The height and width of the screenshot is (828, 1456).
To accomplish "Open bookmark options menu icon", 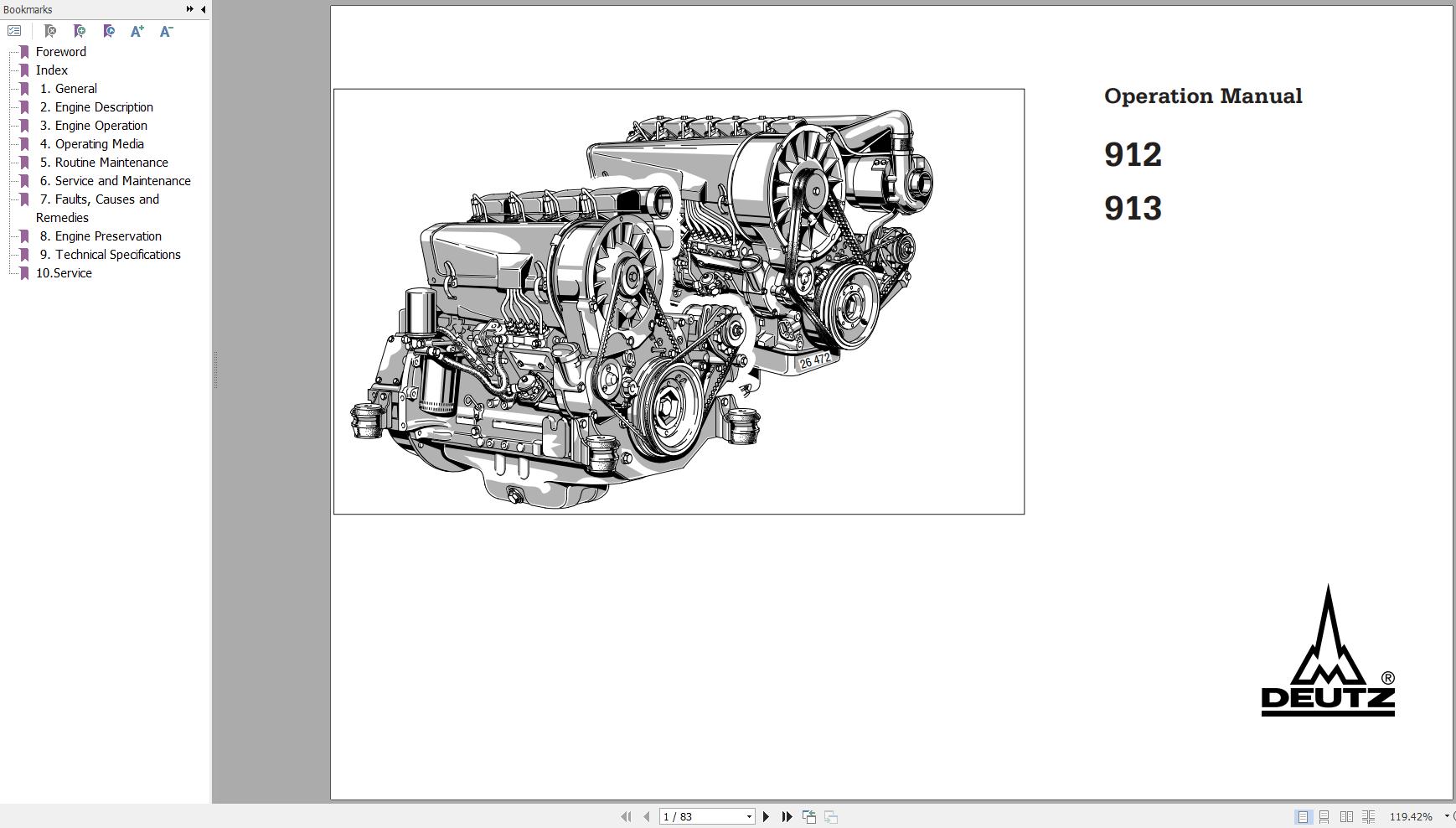I will [14, 31].
